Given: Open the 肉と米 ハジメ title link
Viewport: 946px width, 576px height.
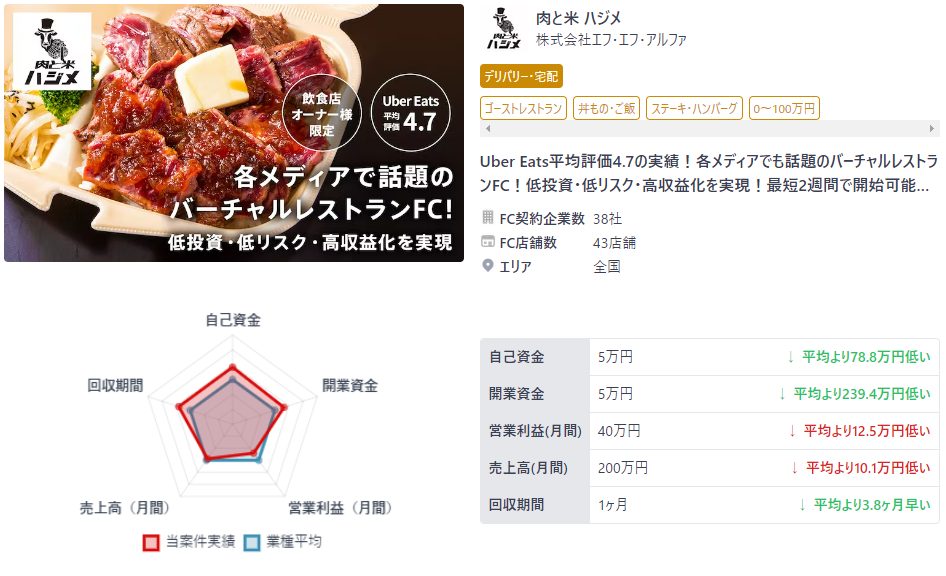Looking at the screenshot, I should tap(578, 18).
